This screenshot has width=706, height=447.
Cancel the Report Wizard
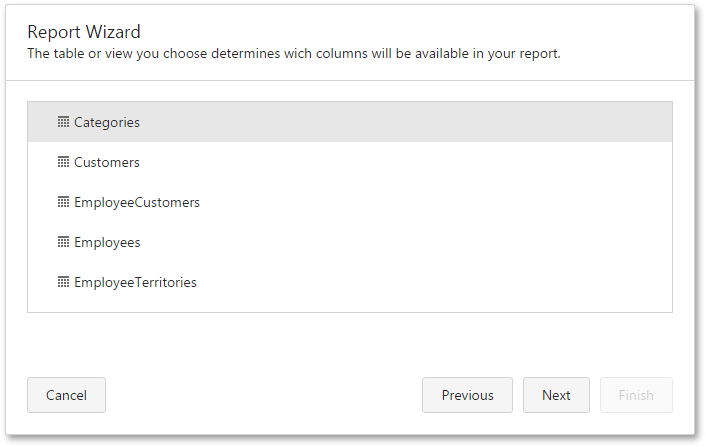pos(66,395)
